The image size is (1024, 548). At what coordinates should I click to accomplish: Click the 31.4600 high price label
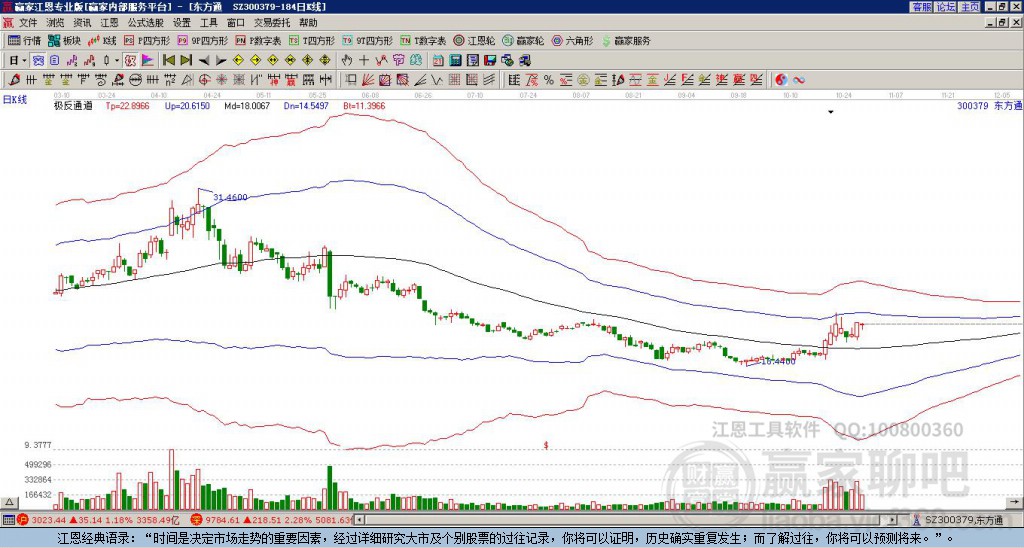tap(231, 197)
